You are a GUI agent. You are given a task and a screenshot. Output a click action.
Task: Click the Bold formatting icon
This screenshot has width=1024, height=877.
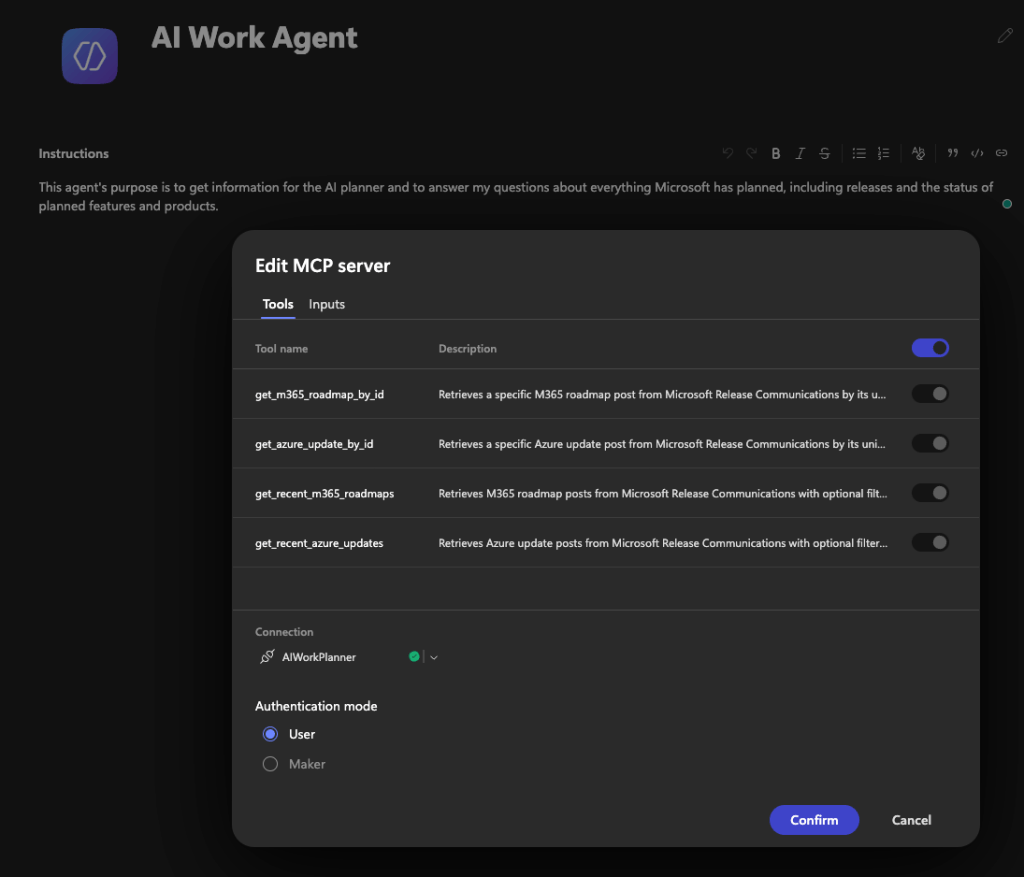tap(775, 153)
